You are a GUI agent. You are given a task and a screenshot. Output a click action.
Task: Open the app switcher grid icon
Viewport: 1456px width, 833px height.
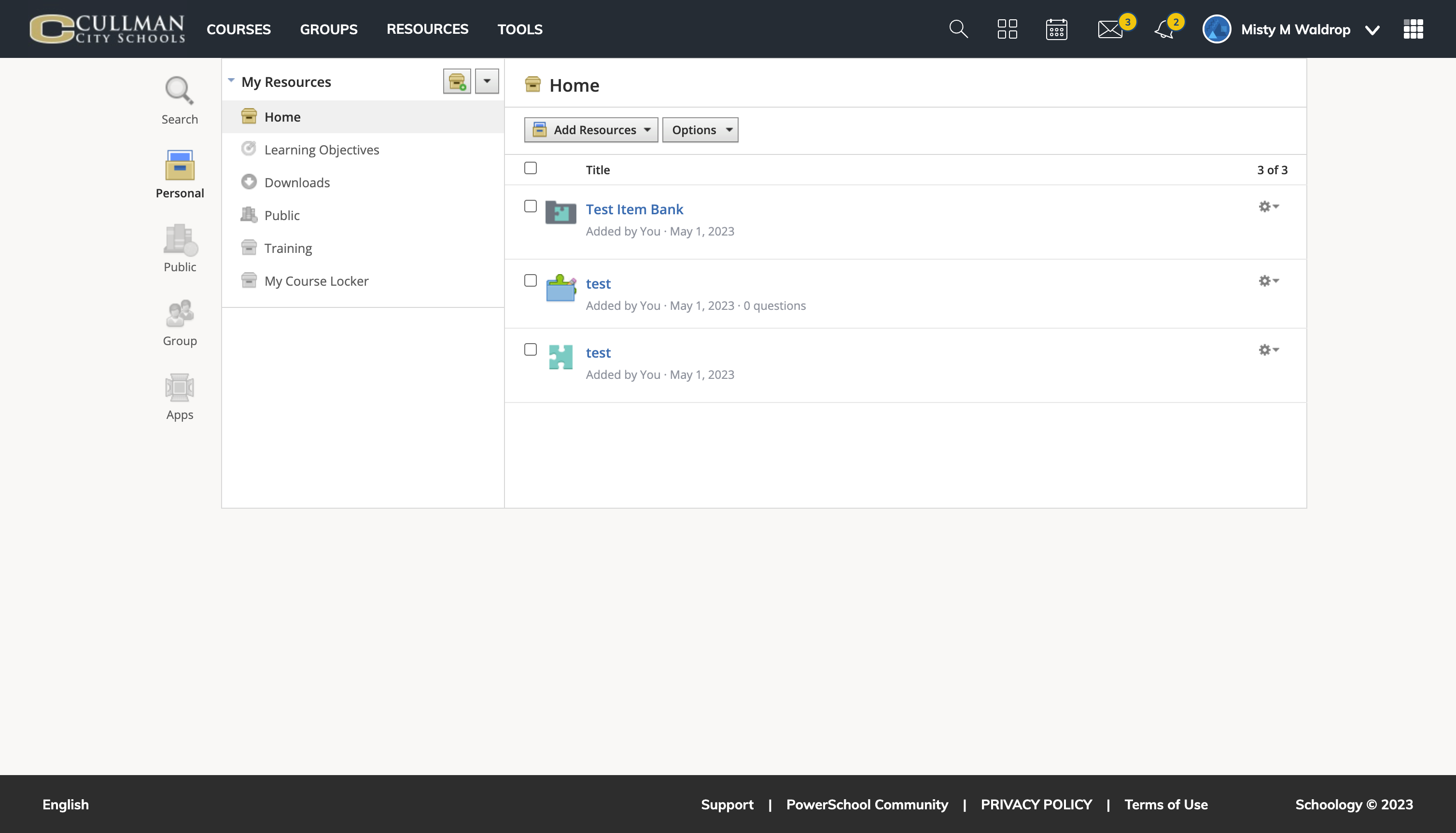1413,29
